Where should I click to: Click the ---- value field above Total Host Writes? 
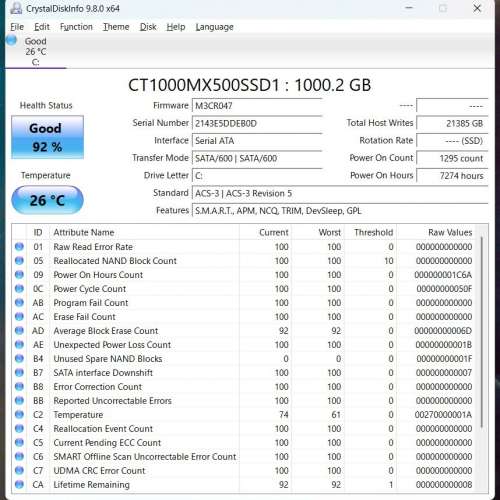click(x=452, y=106)
